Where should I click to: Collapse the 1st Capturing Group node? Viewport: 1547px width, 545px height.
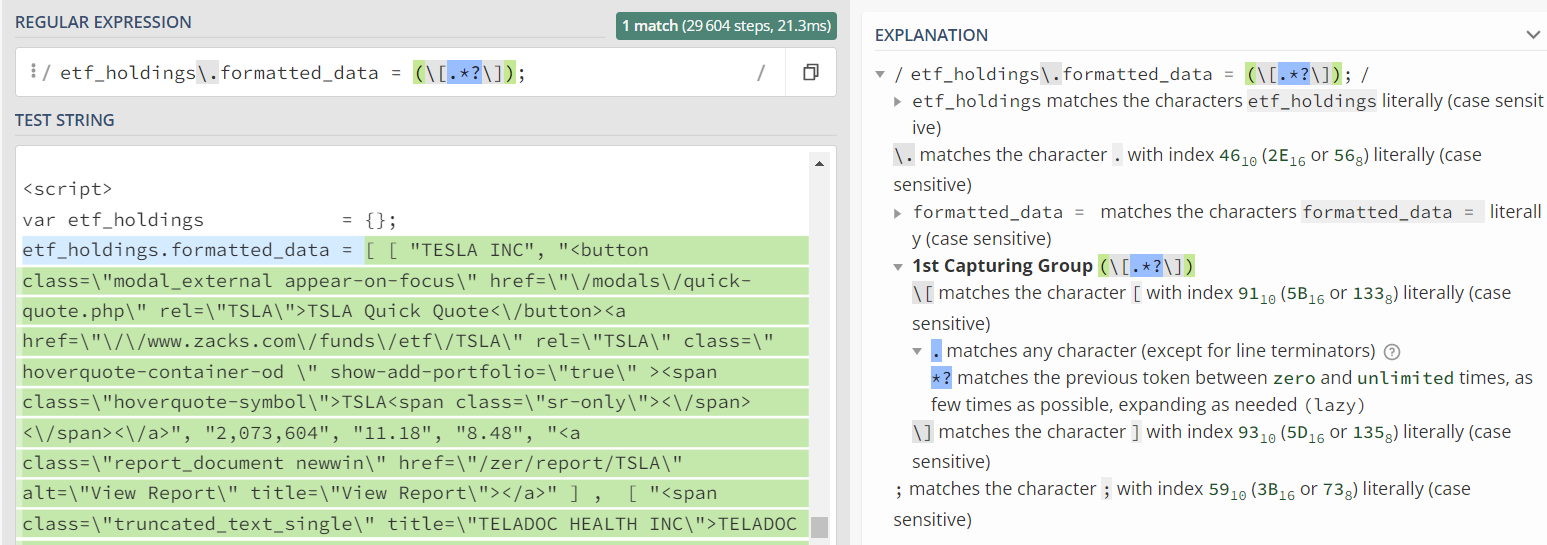pos(898,266)
